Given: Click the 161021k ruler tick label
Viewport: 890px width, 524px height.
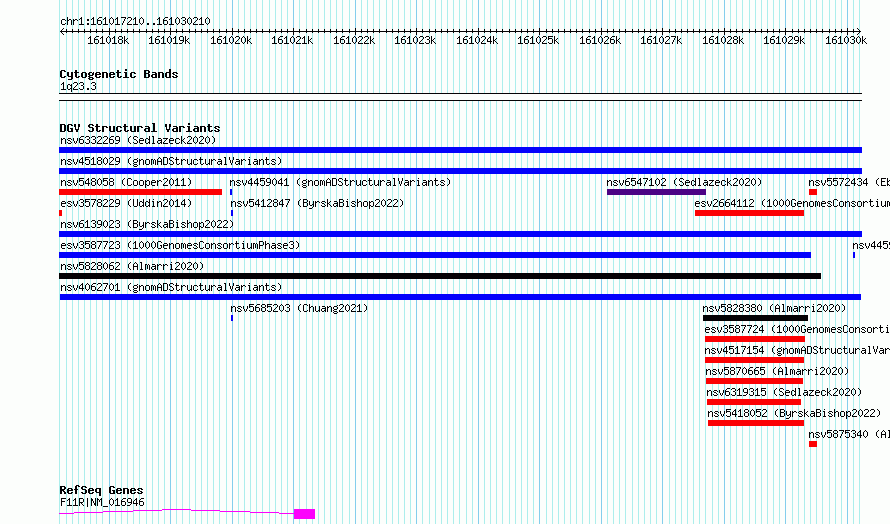Looking at the screenshot, I should [292, 40].
